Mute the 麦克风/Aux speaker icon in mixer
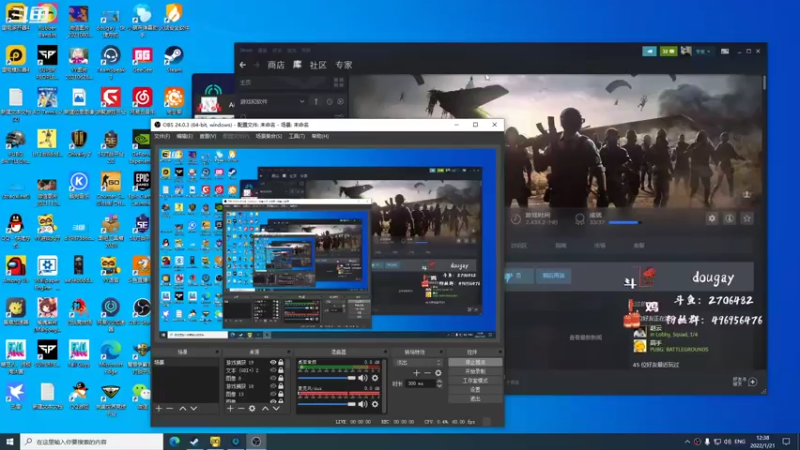Screen dimensions: 800x450 (x=363, y=404)
